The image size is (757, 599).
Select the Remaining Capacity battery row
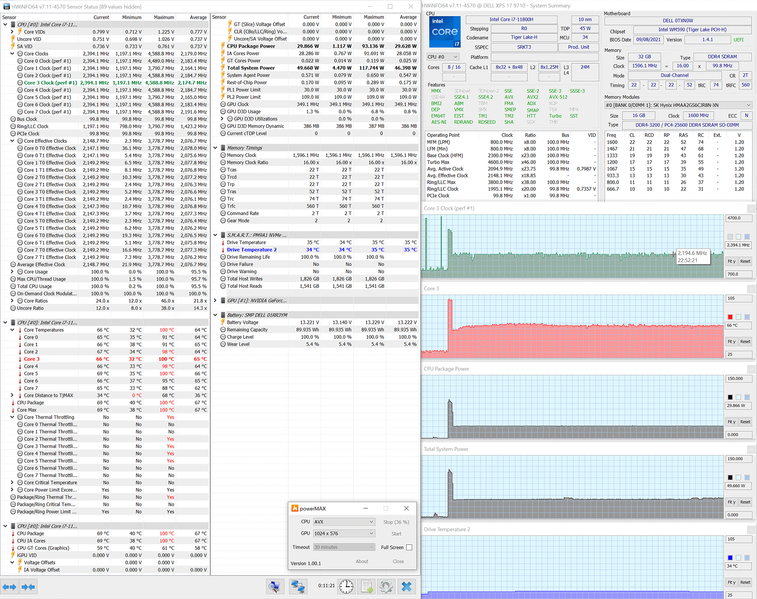[315, 330]
